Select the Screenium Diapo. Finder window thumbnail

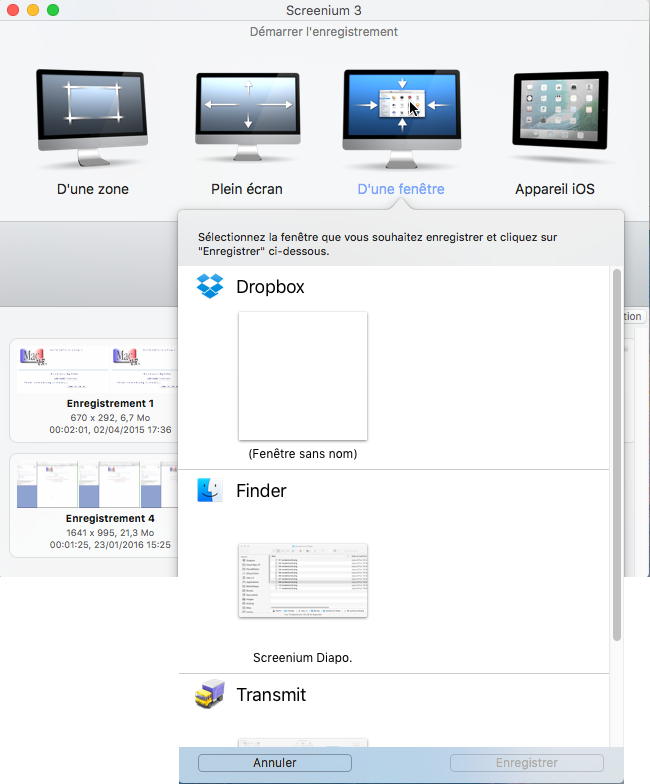tap(303, 580)
